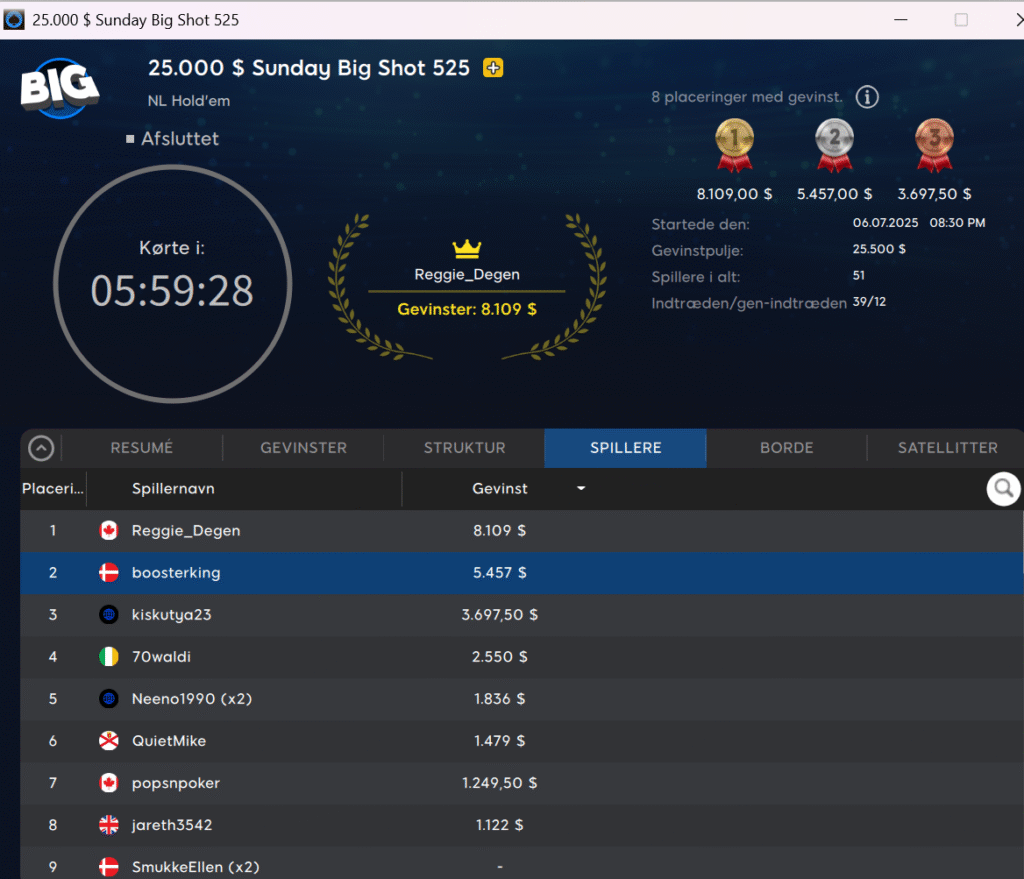Viewport: 1024px width, 879px height.
Task: Click the info icon next to placeringer med gevinst
Action: pos(867,97)
